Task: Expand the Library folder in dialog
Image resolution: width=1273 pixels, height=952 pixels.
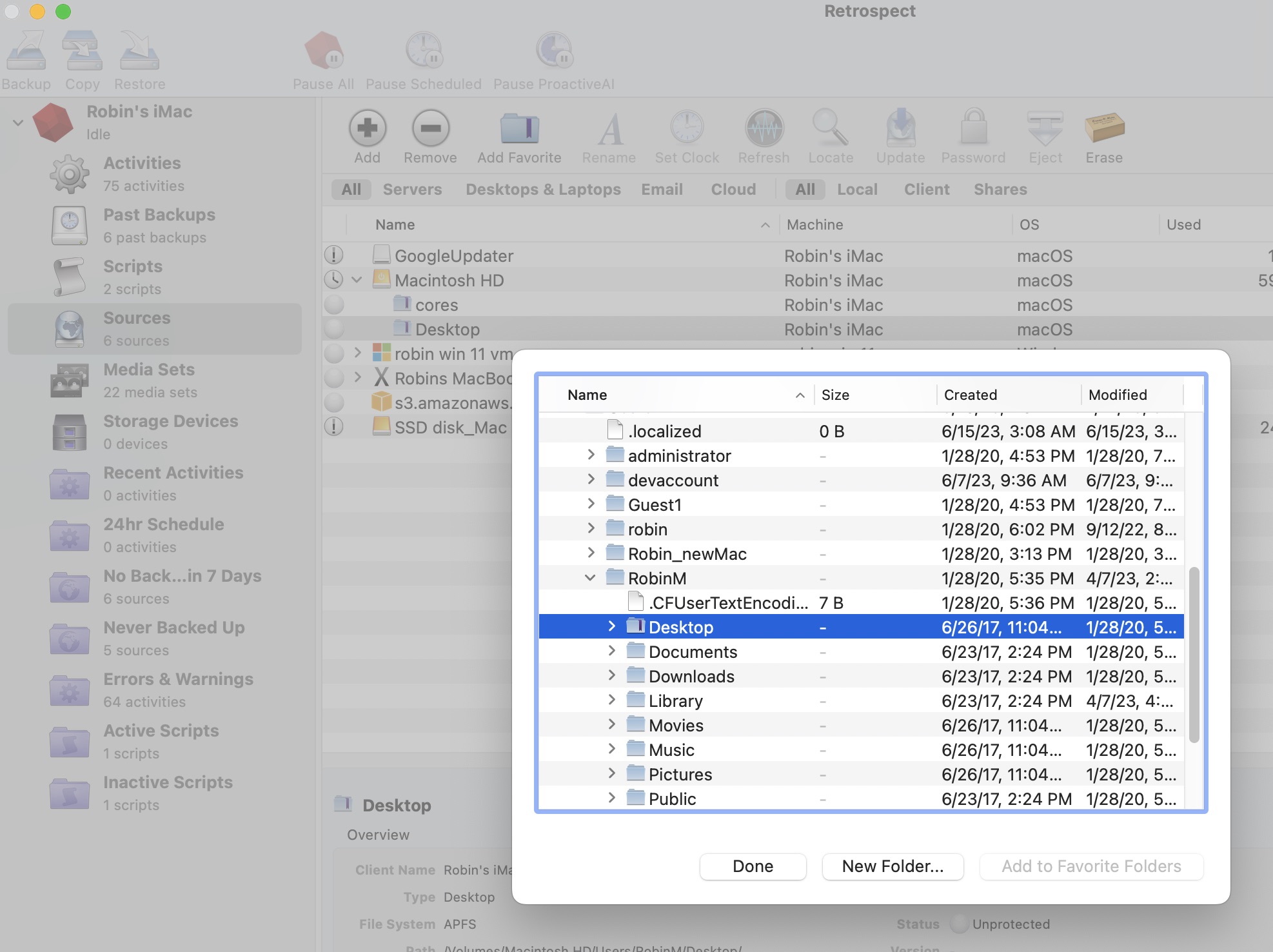Action: tap(611, 700)
